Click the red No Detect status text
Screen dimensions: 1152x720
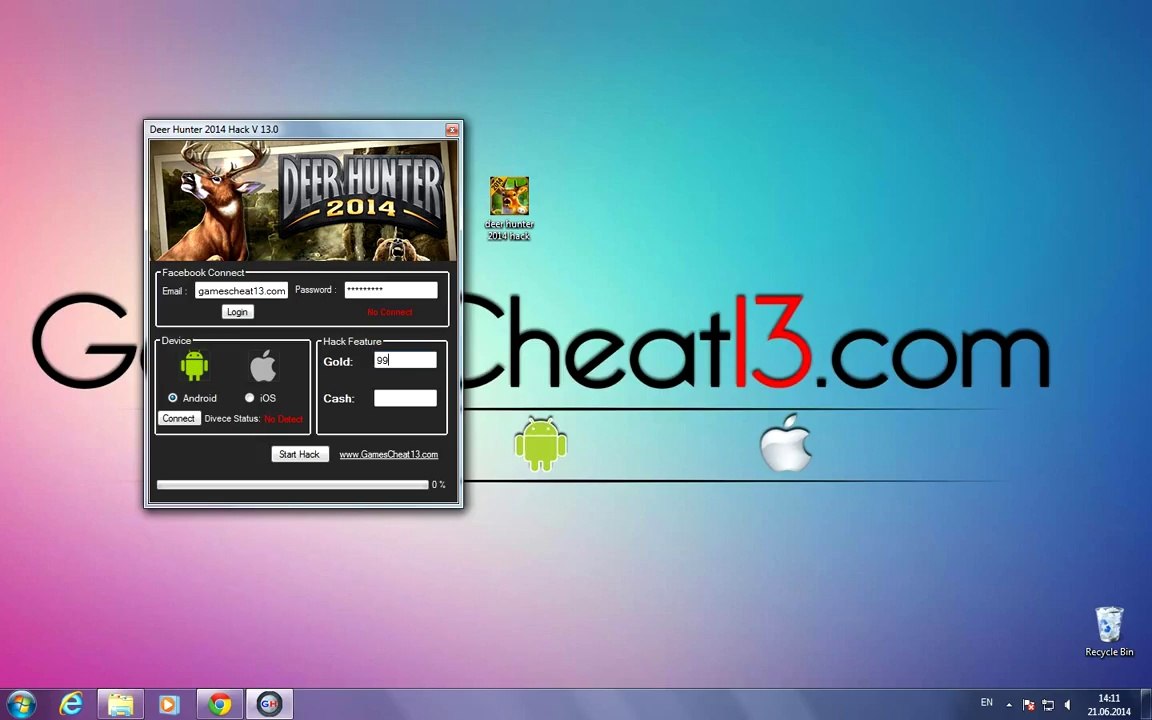(x=284, y=419)
